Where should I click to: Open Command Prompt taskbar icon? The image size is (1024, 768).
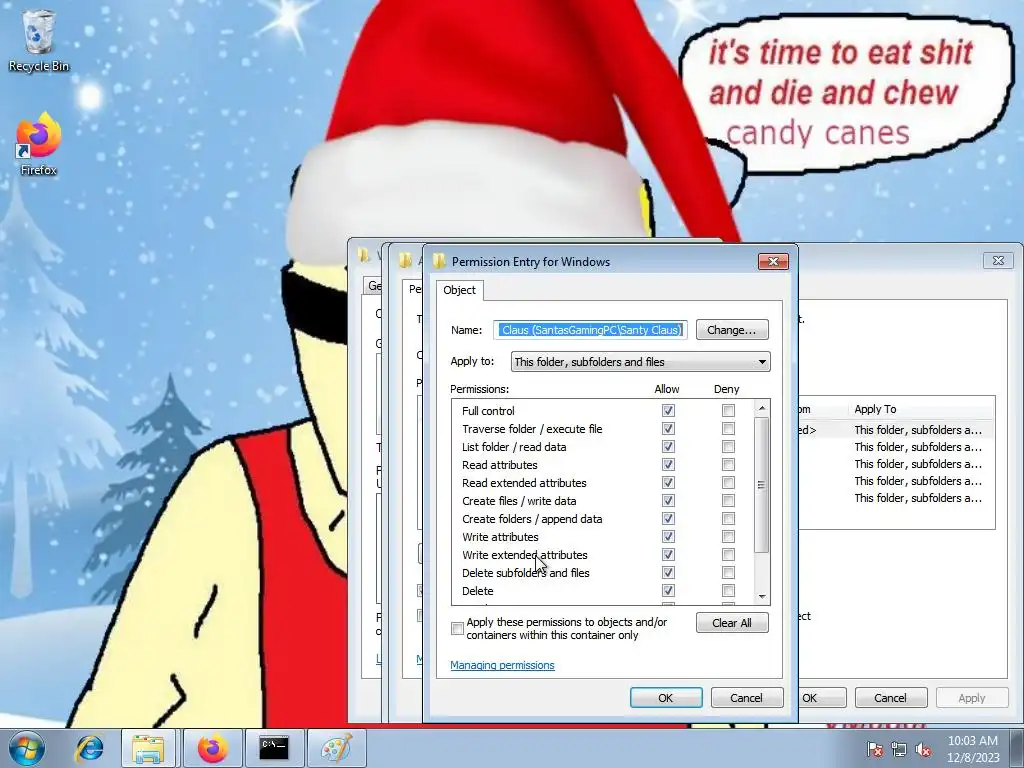(274, 748)
